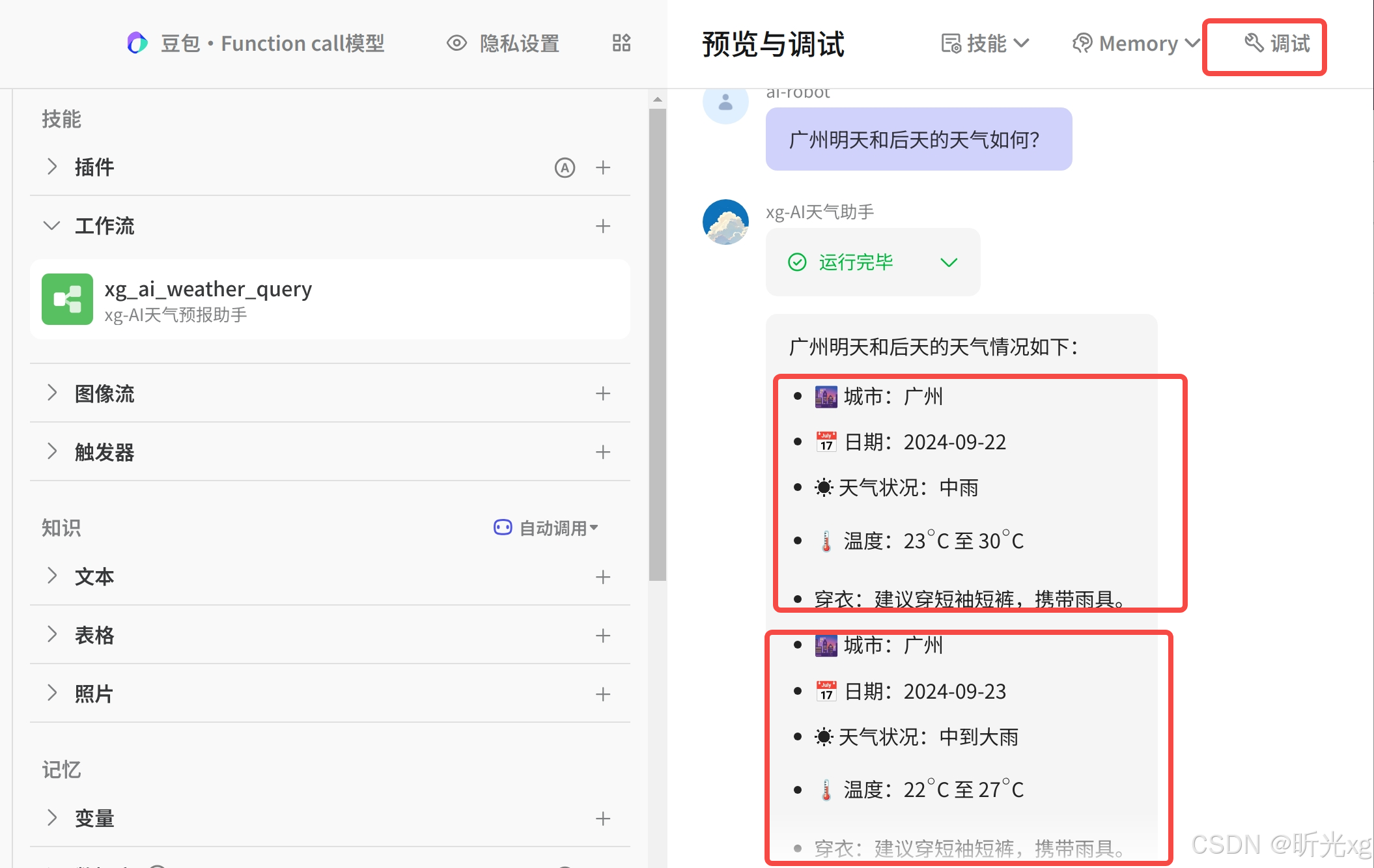The image size is (1374, 868).
Task: Open the 技能 dropdown in preview header
Action: tap(985, 44)
